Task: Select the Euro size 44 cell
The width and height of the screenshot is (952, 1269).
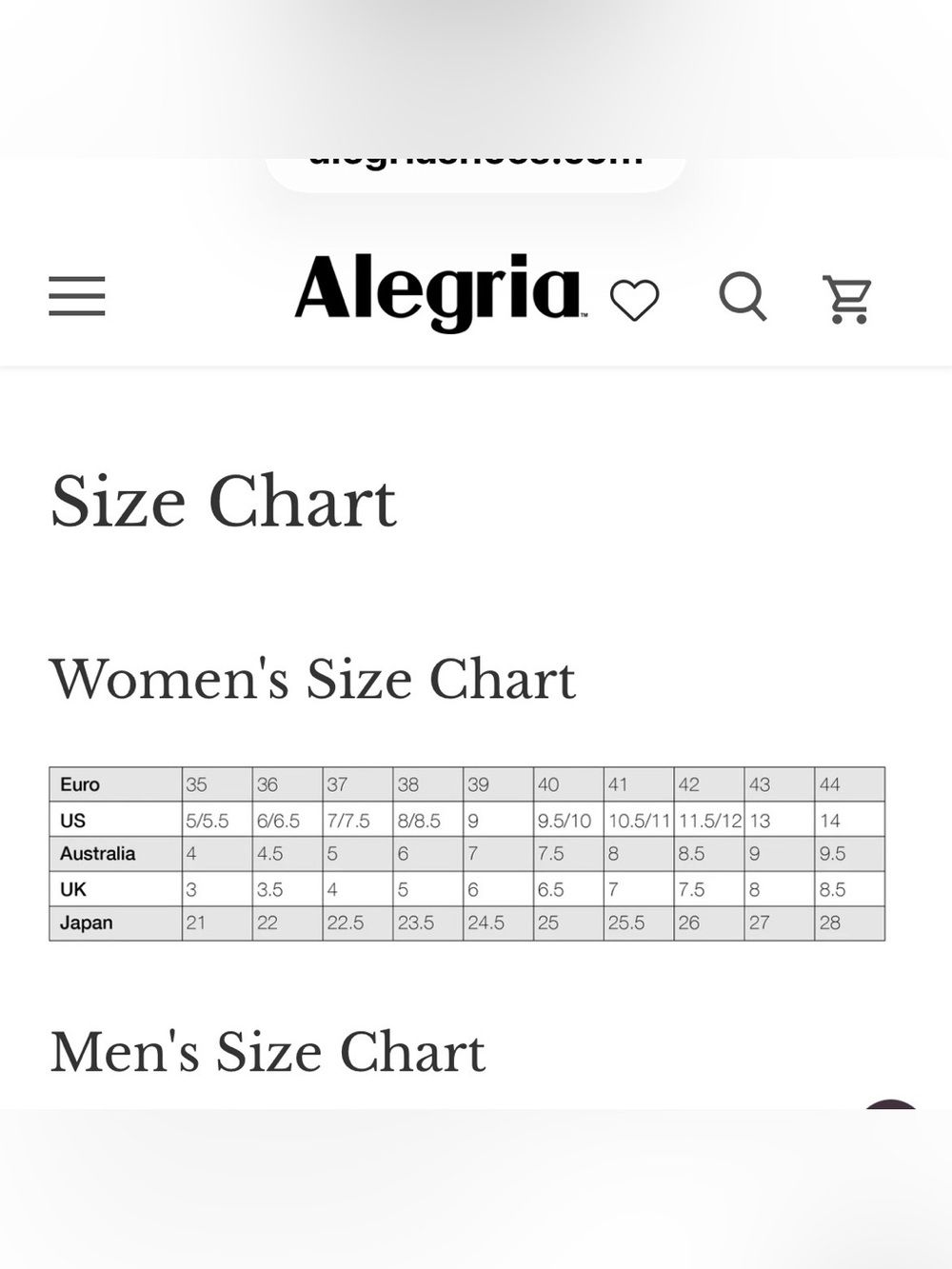Action: (x=849, y=784)
